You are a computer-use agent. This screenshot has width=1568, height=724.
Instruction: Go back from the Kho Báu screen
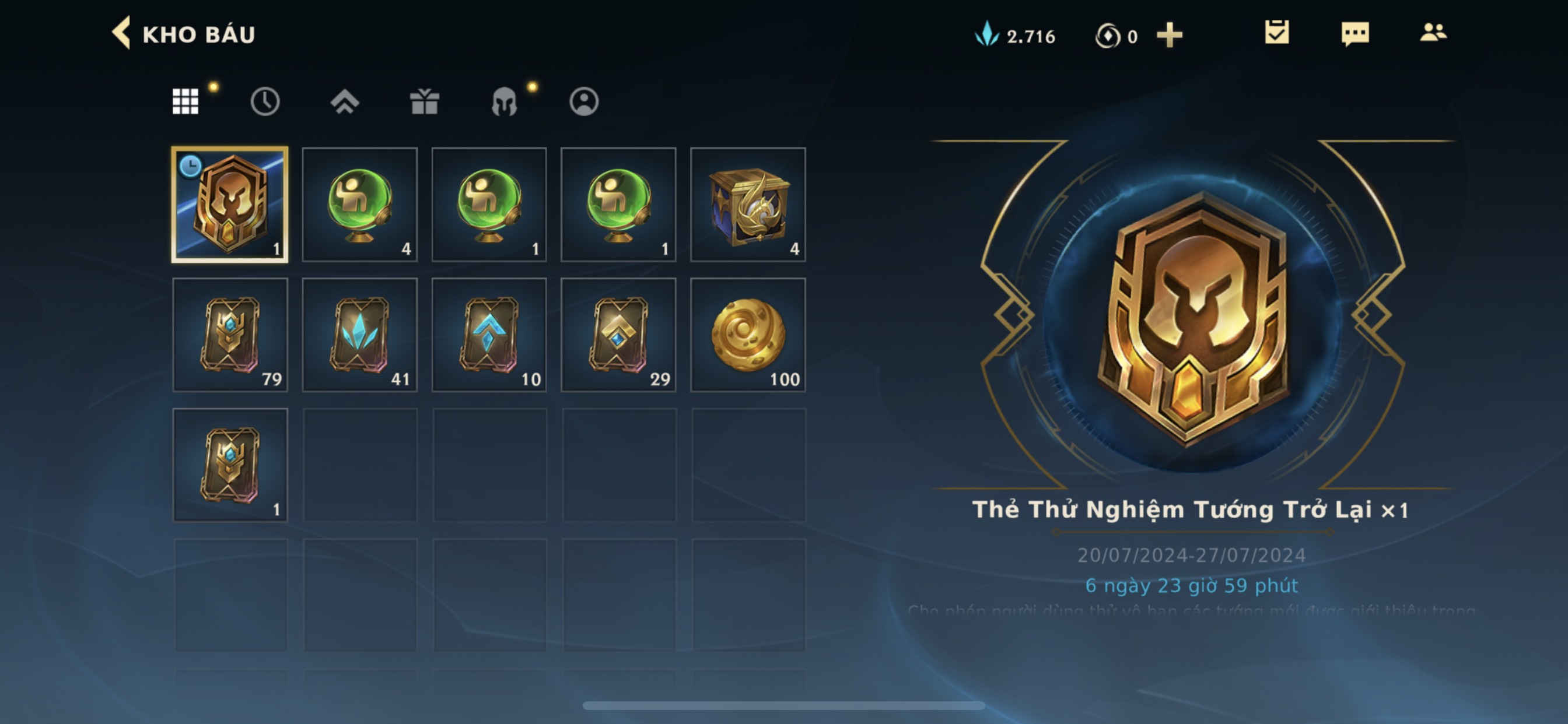tap(121, 33)
